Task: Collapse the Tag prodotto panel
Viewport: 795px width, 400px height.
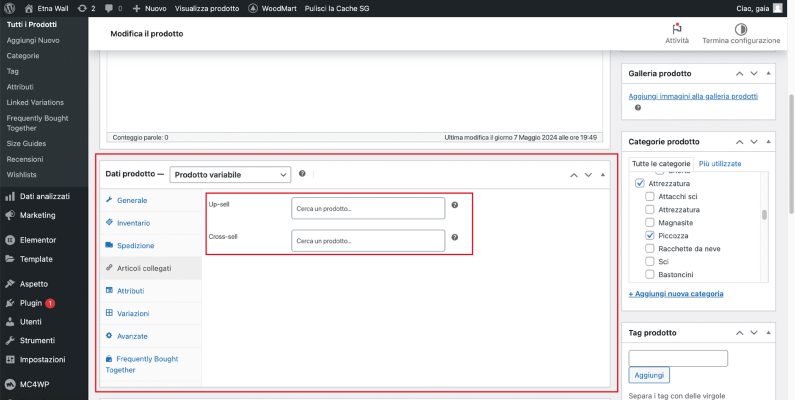Action: coord(769,333)
